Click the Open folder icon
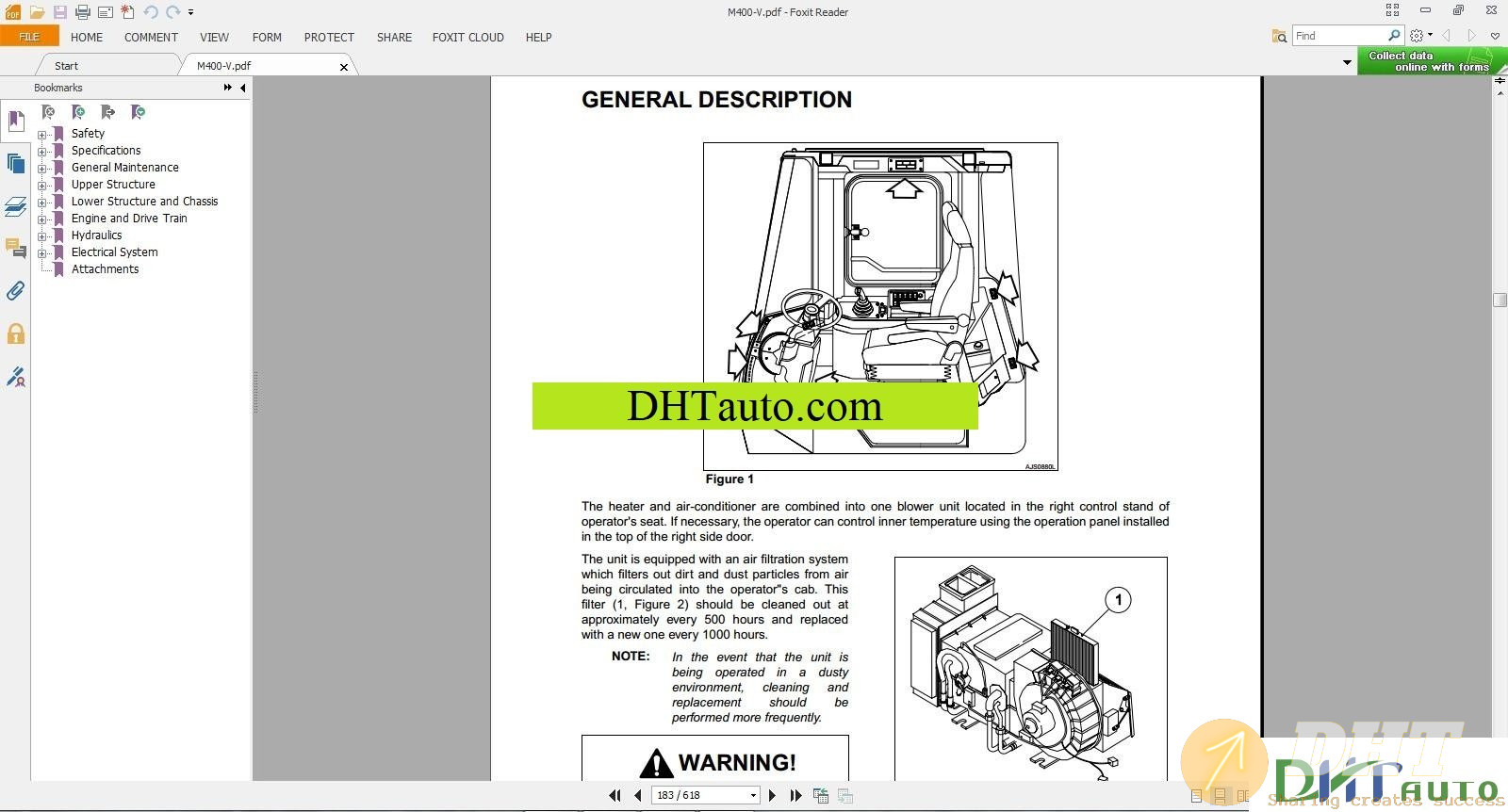Viewport: 1508px width, 812px height. tap(37, 12)
